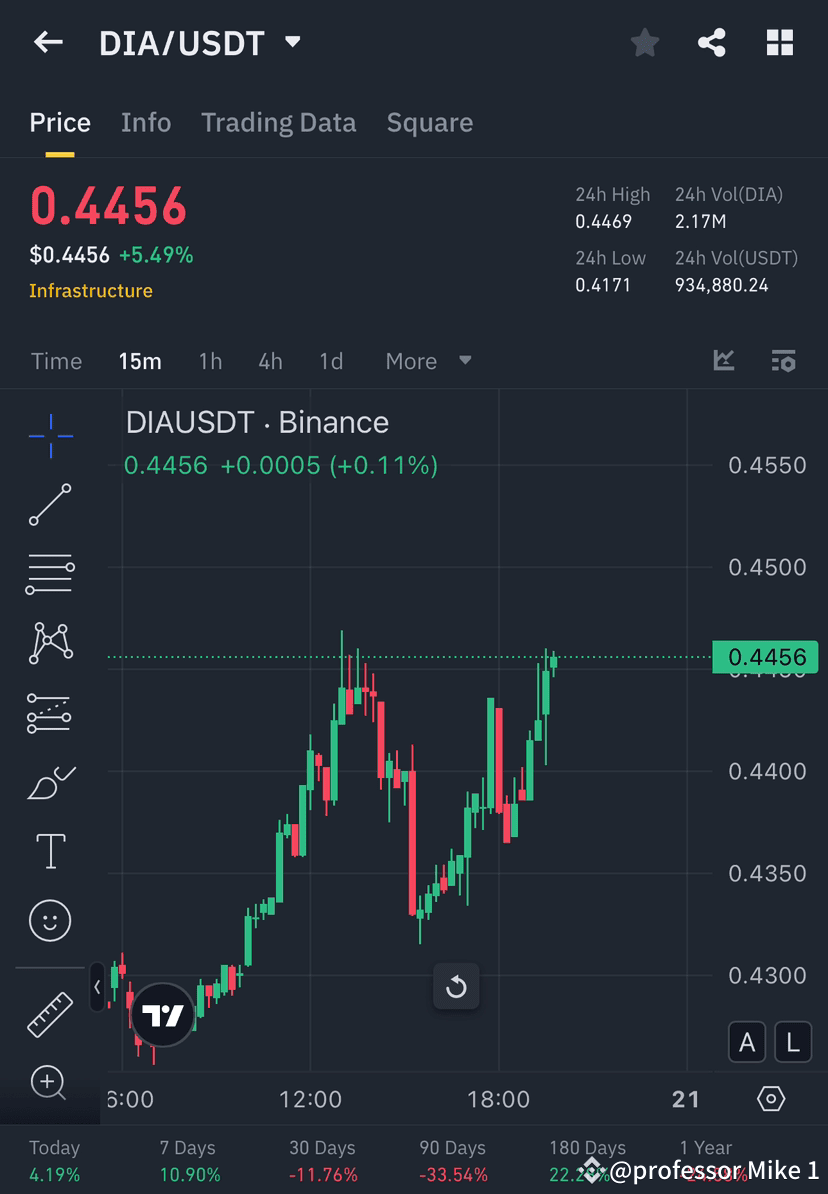Open the DIA/USDT pair selector dropdown
Image resolution: width=828 pixels, height=1194 pixels.
tap(291, 42)
